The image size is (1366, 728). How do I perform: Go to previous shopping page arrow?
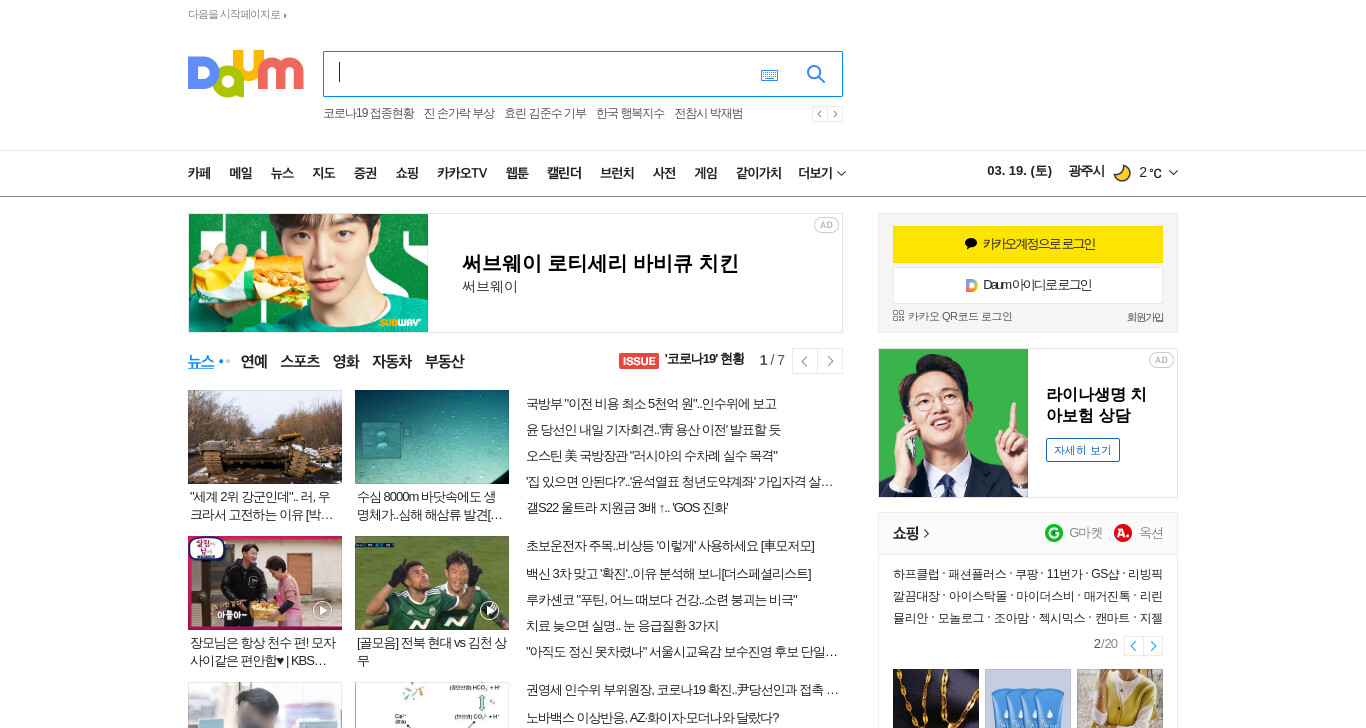click(x=1133, y=646)
